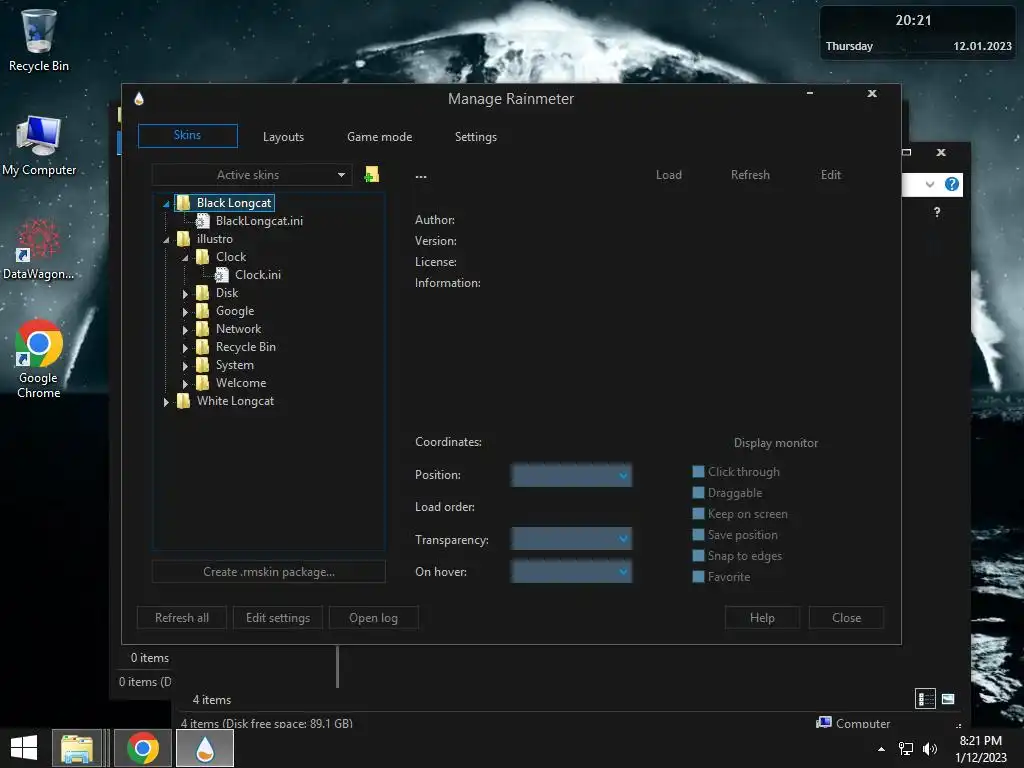Click the blue help icon in the background window
The width and height of the screenshot is (1024, 768).
tap(952, 184)
